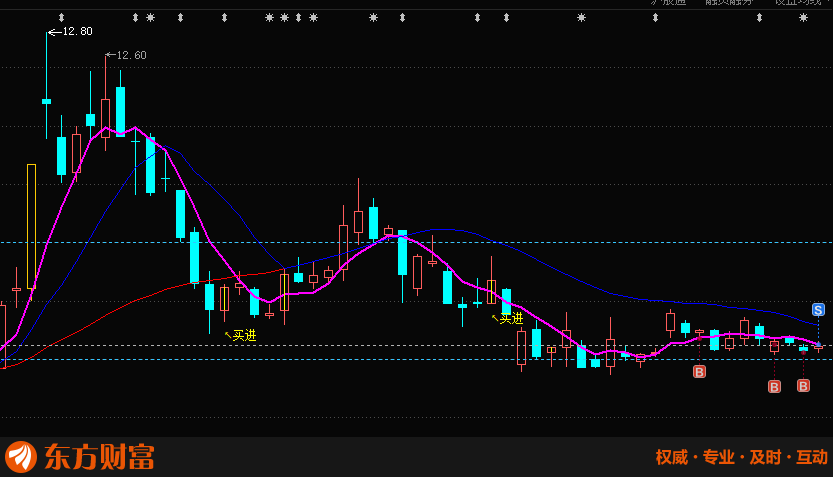Image resolution: width=833 pixels, height=477 pixels.
Task: Click the middle B buy marker of three
Action: 775,387
